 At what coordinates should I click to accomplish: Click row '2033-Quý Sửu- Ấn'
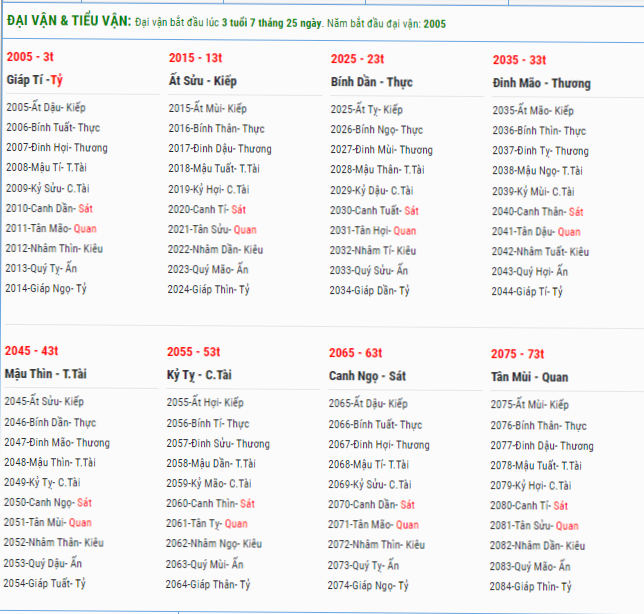369,271
